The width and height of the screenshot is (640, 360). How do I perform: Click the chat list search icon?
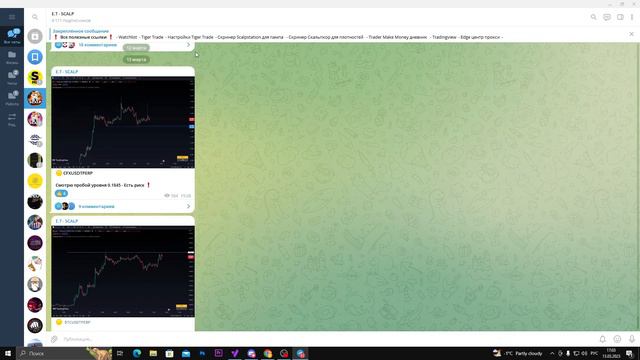[35, 17]
